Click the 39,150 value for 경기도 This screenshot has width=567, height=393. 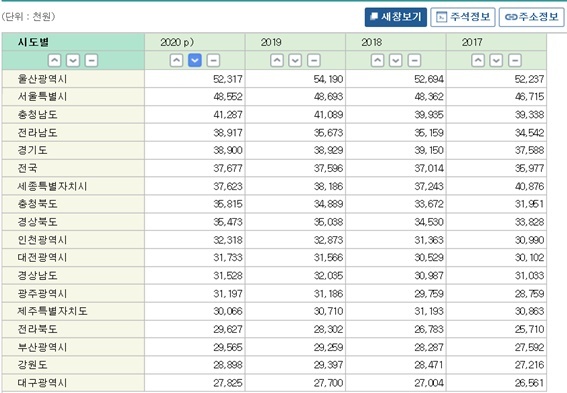429,150
